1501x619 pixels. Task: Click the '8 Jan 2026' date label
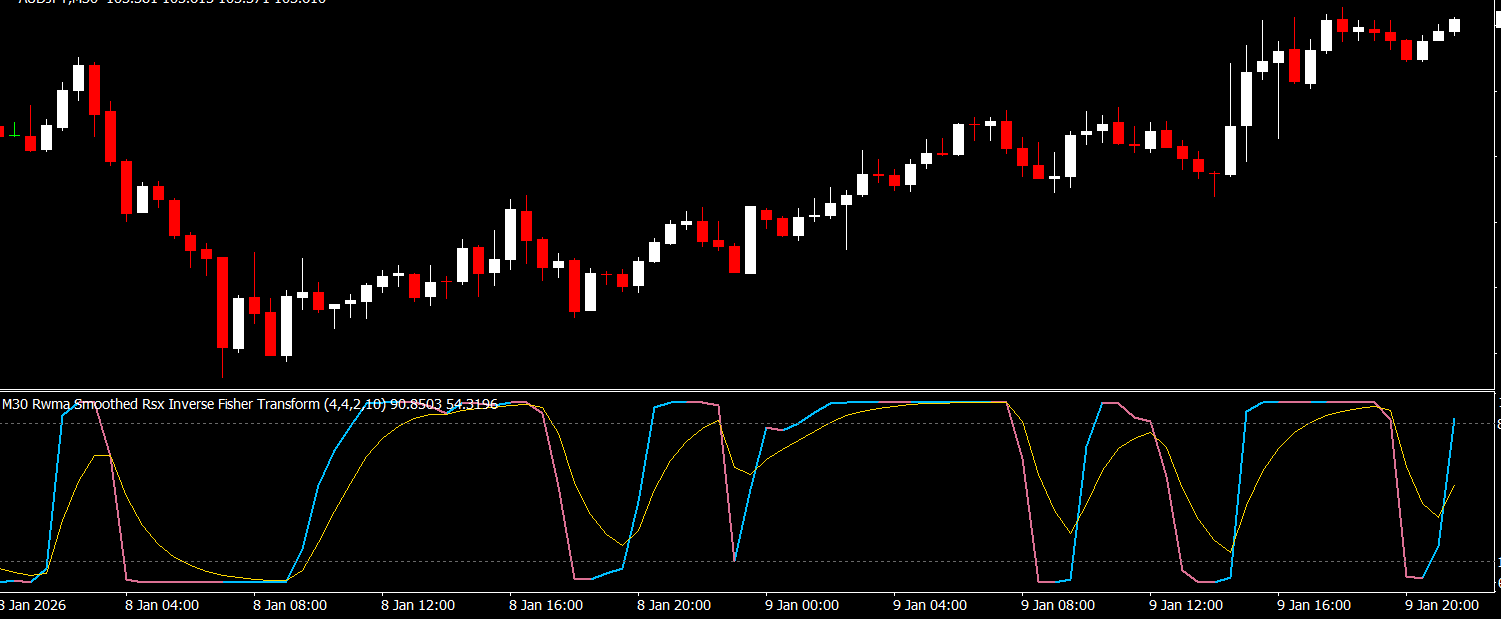32,605
